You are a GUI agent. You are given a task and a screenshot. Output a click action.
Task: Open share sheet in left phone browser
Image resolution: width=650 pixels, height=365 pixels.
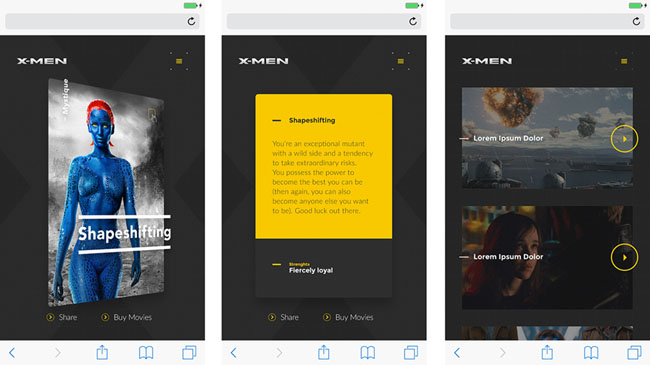pyautogui.click(x=102, y=352)
